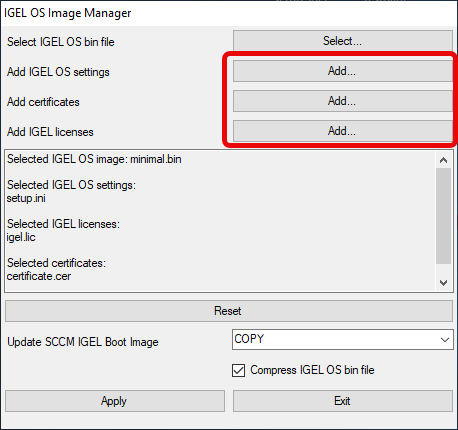Click the dropdown arrow of the COPY combo box
Viewport: 458px width, 430px height.
(445, 340)
